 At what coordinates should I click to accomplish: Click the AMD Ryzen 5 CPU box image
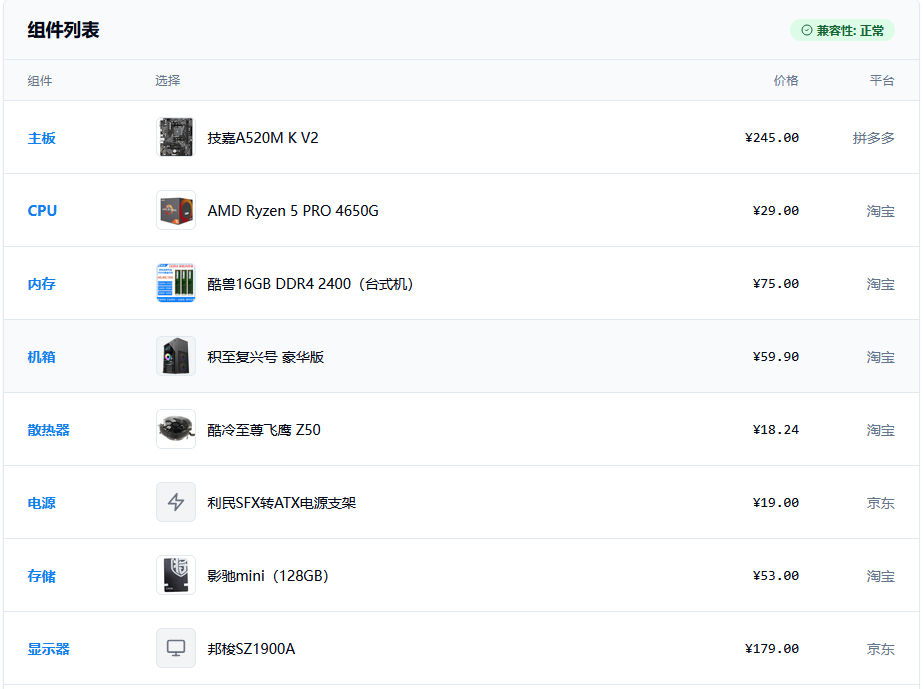point(176,210)
